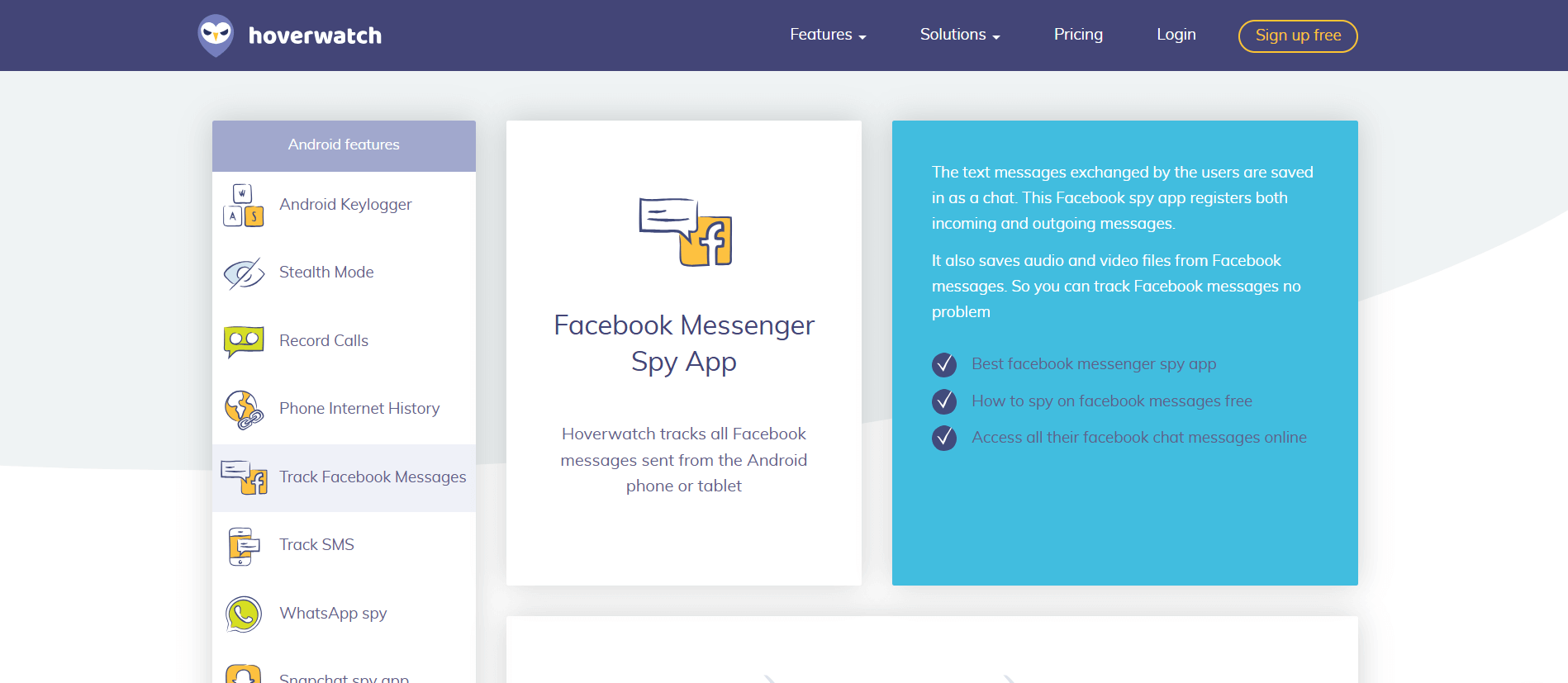This screenshot has width=1568, height=683.
Task: Click the text 'How to spy on facebook messages free'
Action: click(1112, 401)
